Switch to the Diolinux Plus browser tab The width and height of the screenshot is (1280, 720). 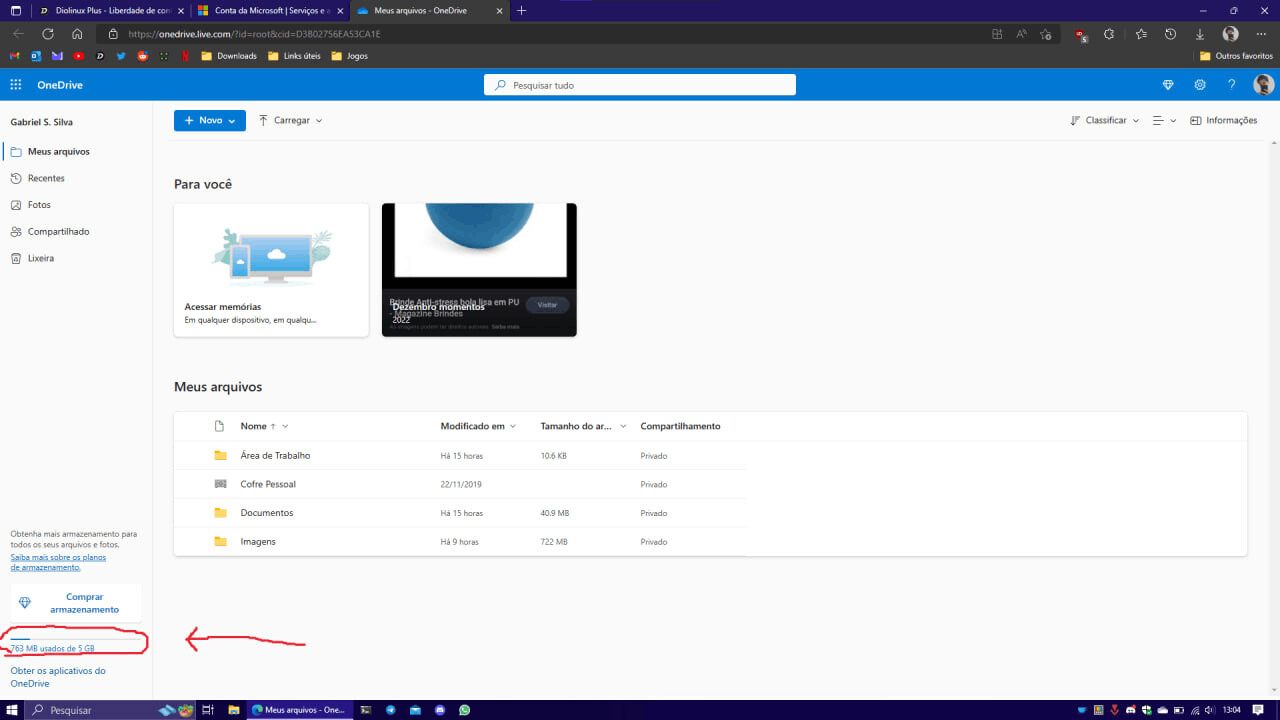tap(111, 10)
